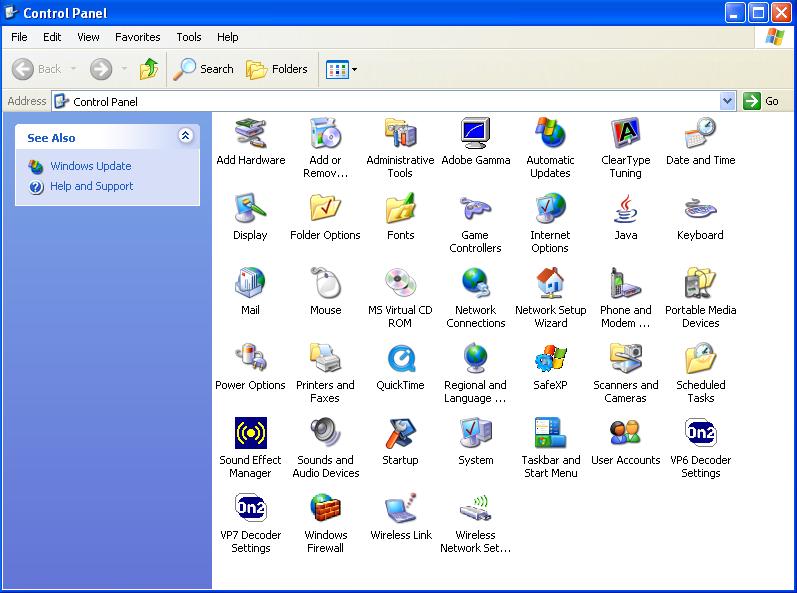Open Help and Support link
The width and height of the screenshot is (797, 593).
point(91,186)
